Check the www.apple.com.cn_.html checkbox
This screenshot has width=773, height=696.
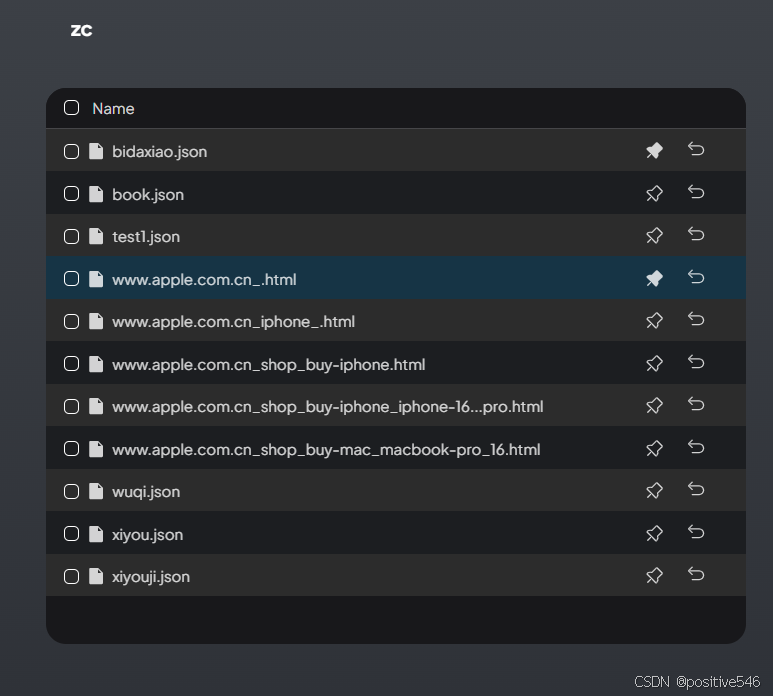click(71, 279)
